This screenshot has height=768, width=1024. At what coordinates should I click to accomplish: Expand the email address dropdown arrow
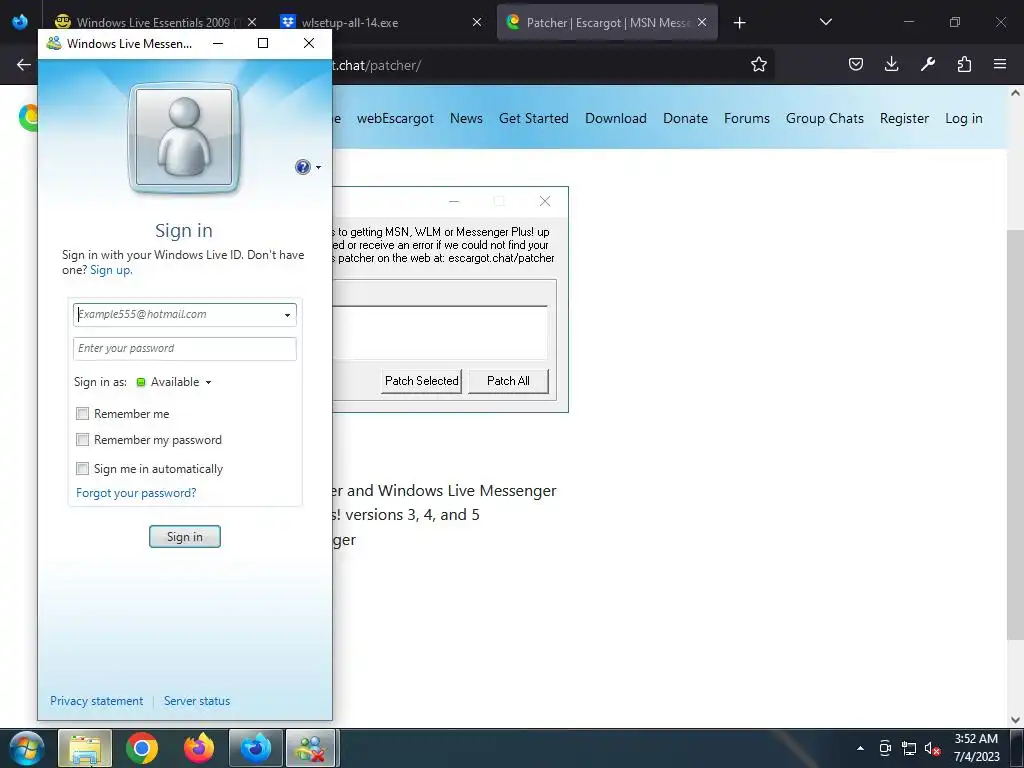(x=287, y=315)
